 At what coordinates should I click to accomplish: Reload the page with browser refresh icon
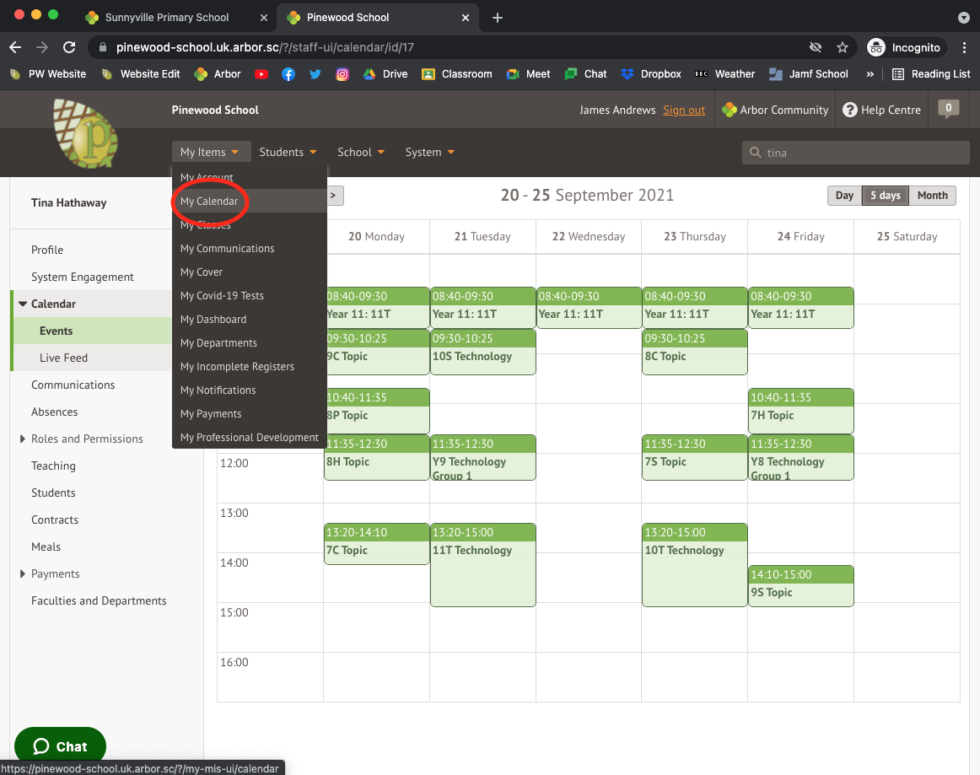tap(69, 47)
